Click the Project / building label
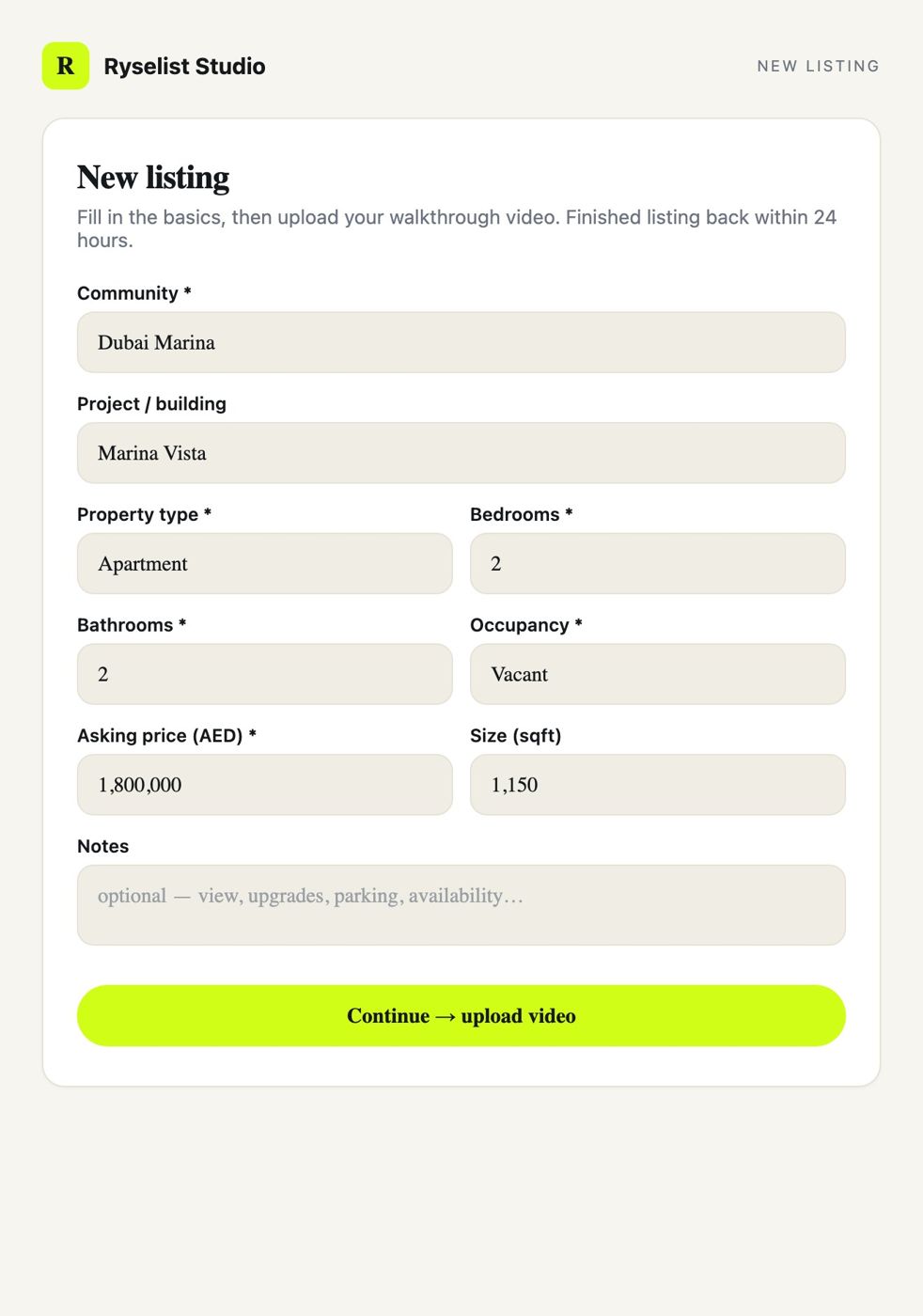This screenshot has height=1316, width=923. [152, 404]
